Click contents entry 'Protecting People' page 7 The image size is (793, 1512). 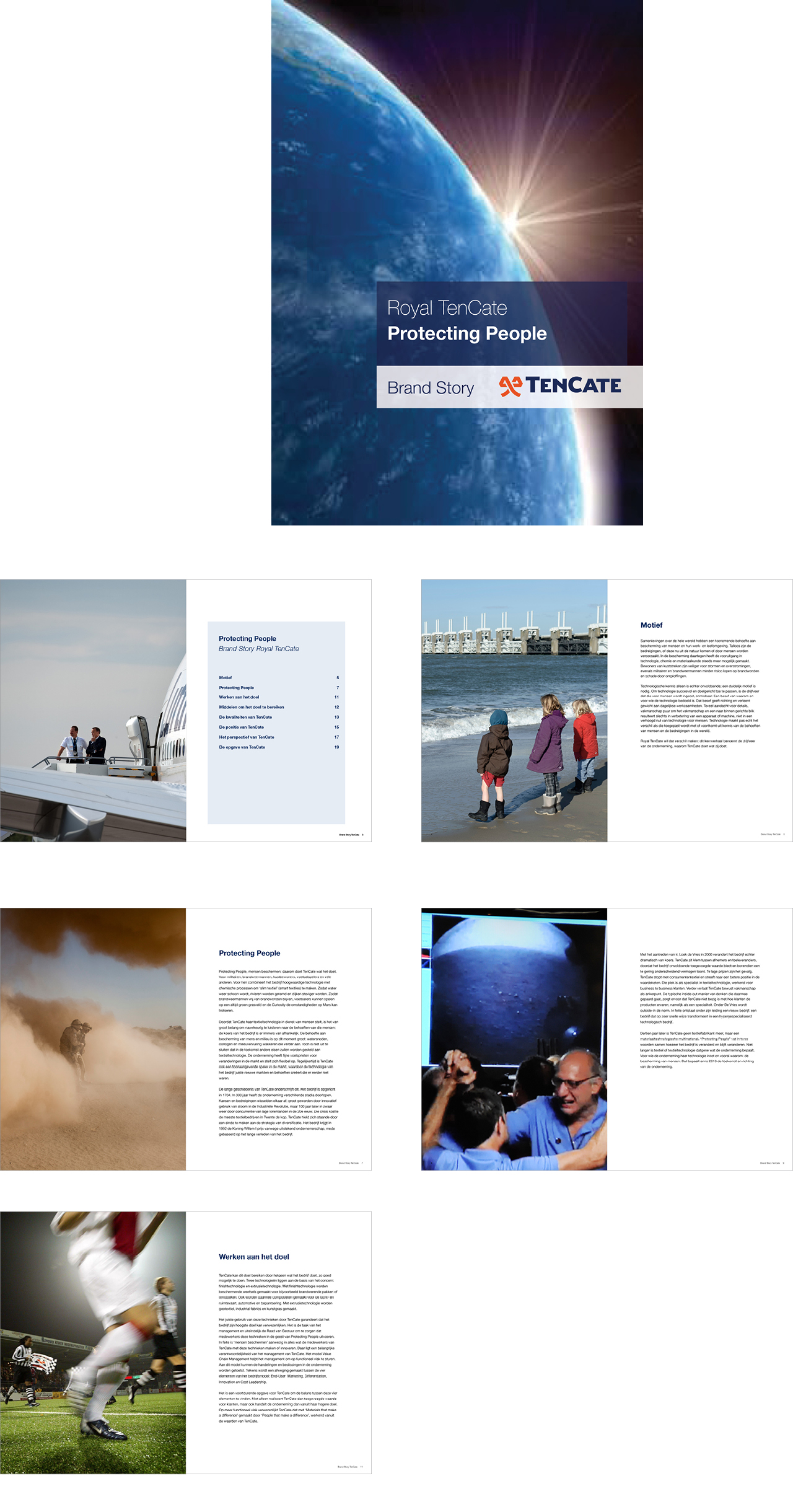pyautogui.click(x=237, y=688)
